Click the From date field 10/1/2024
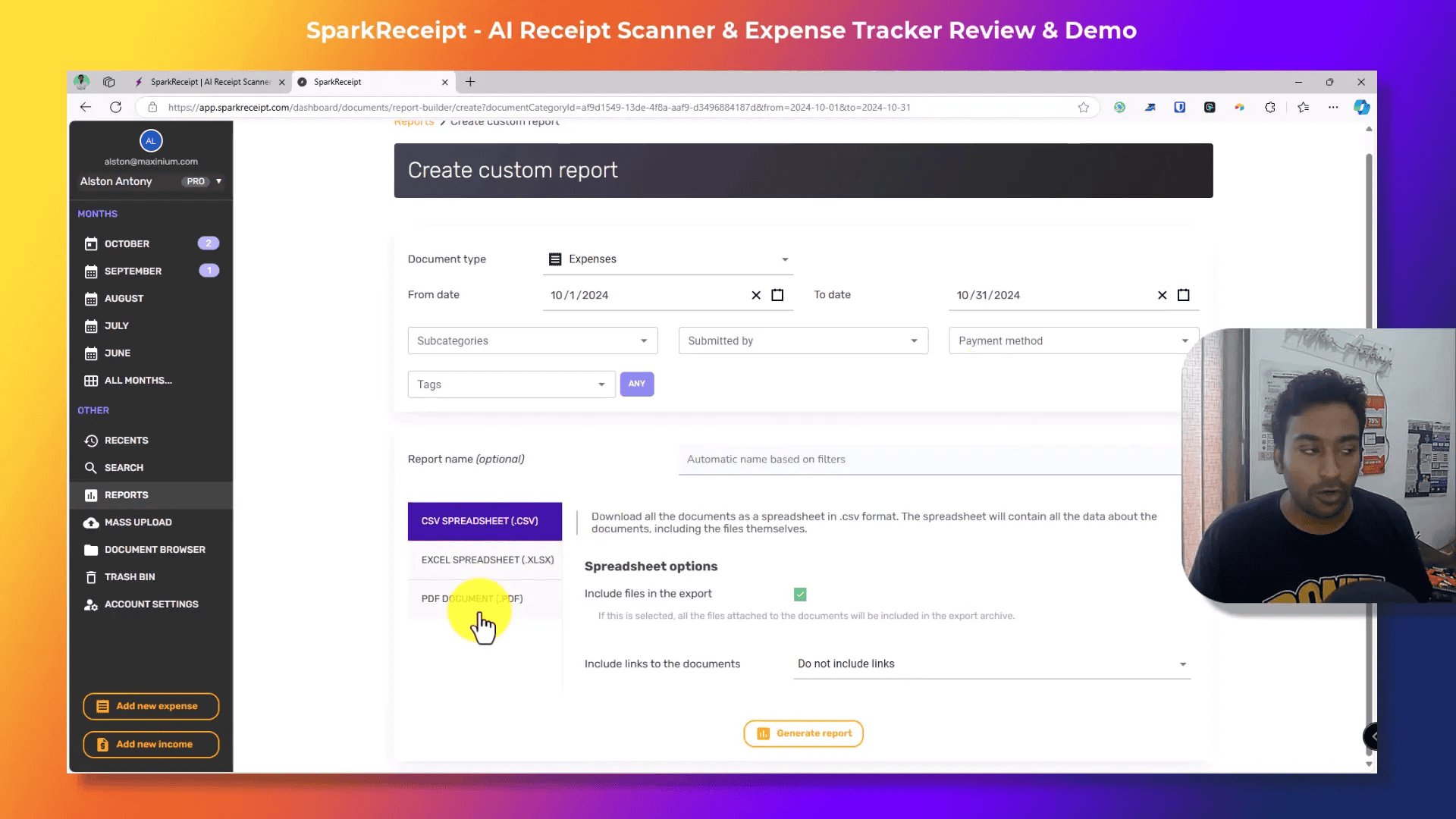This screenshot has width=1456, height=819. pos(580,295)
